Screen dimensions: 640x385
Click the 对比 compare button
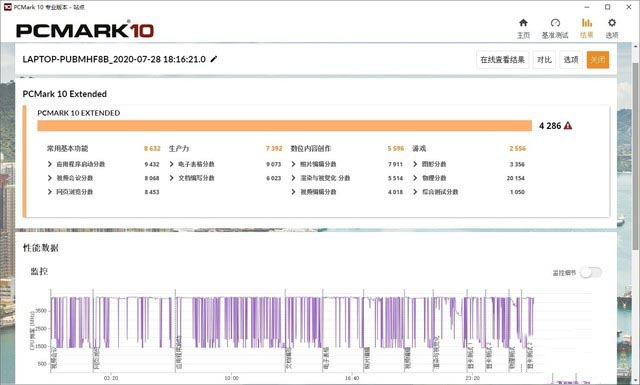tap(544, 60)
